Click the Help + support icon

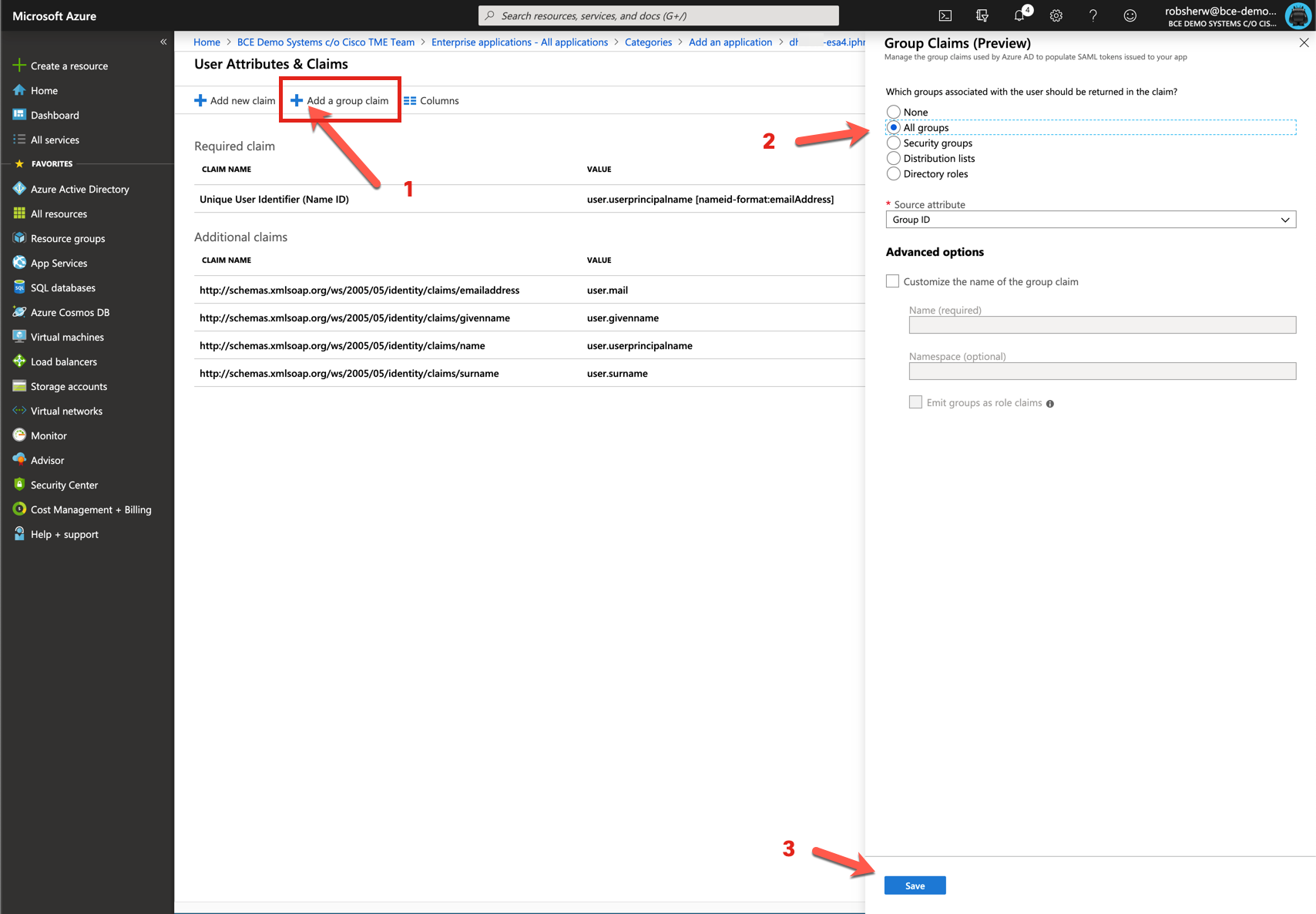(x=19, y=534)
